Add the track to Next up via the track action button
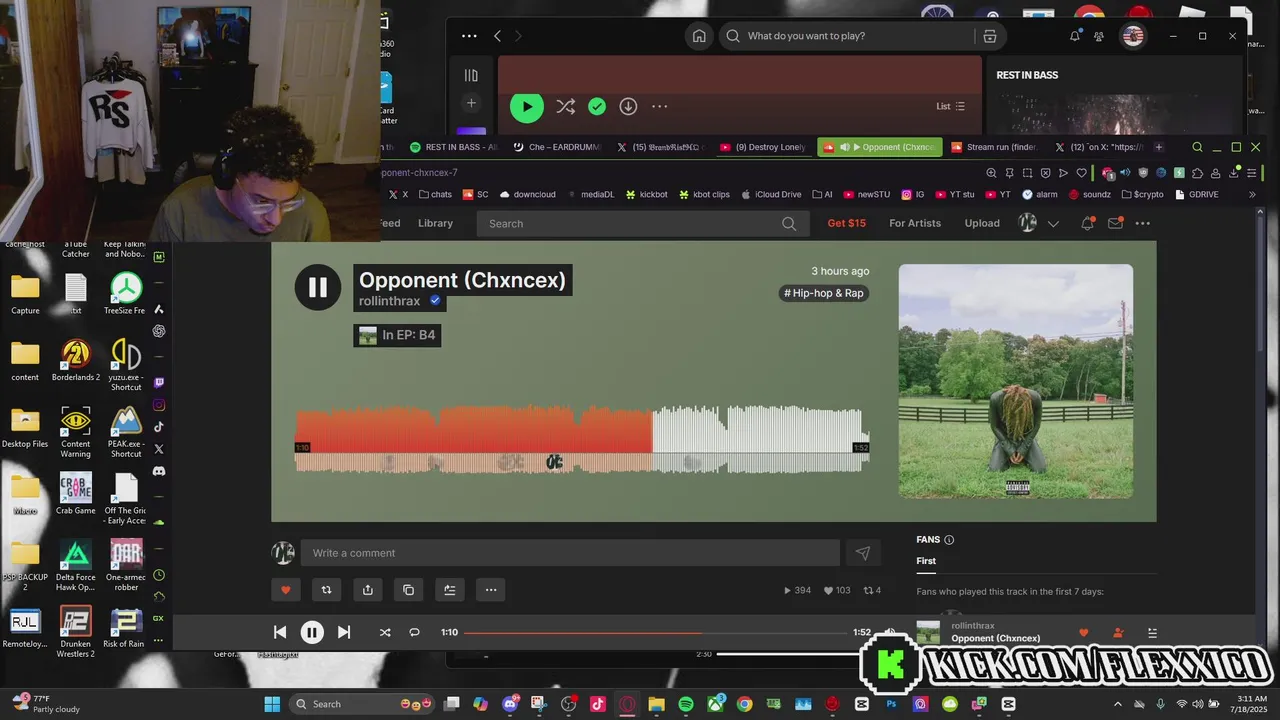The width and height of the screenshot is (1280, 720). click(449, 590)
